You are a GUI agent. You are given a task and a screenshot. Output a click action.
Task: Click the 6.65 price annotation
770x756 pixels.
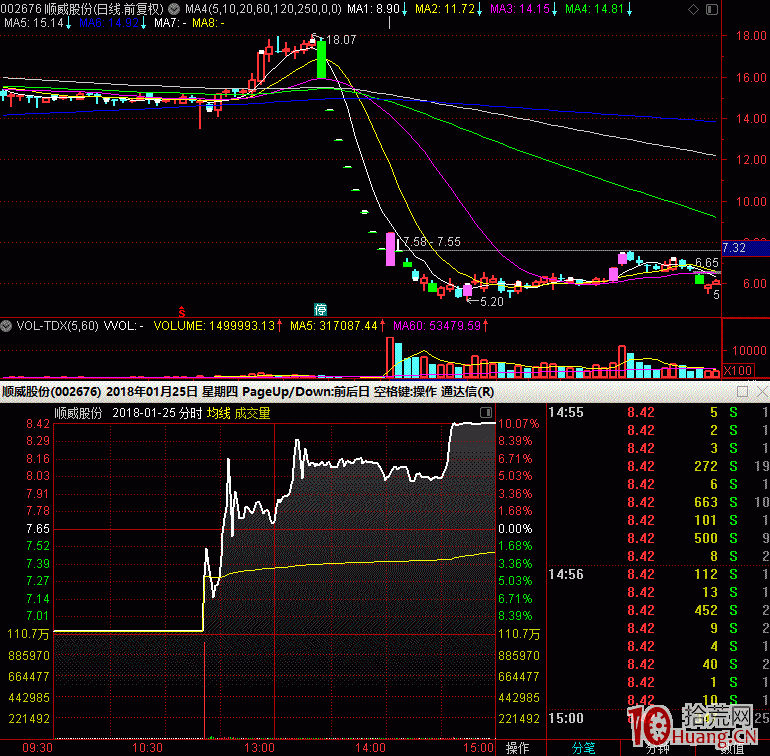(x=707, y=262)
